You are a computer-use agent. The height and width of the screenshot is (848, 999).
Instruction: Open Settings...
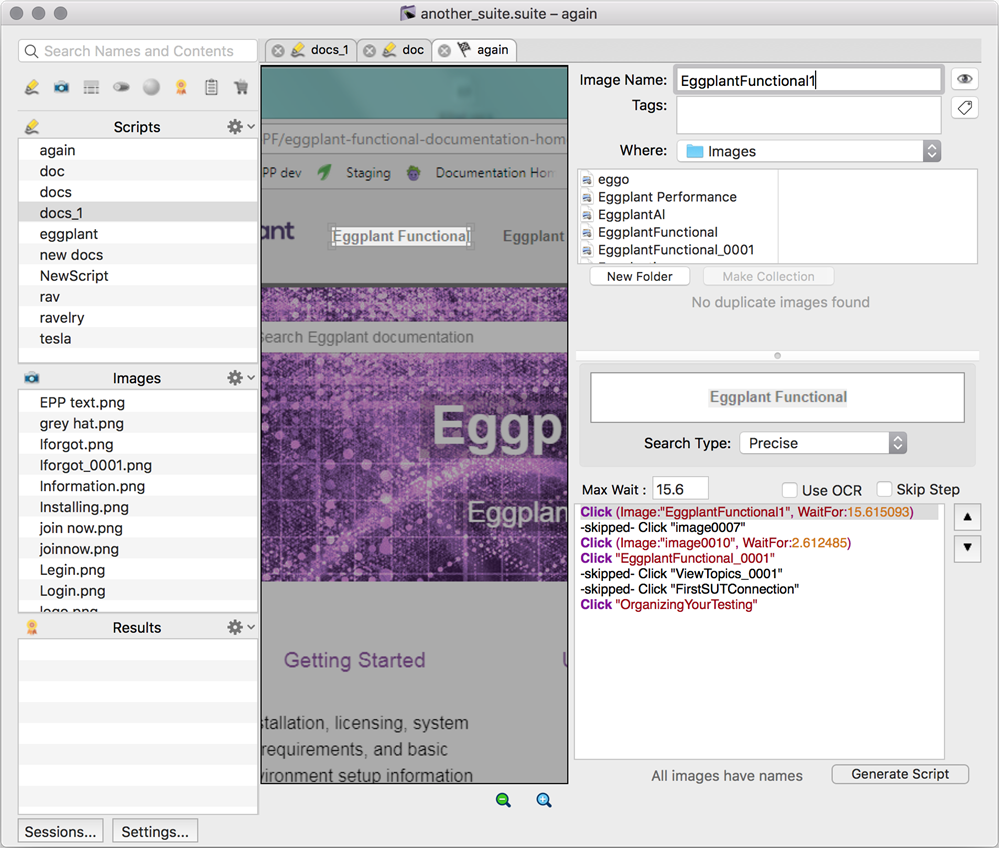(155, 831)
